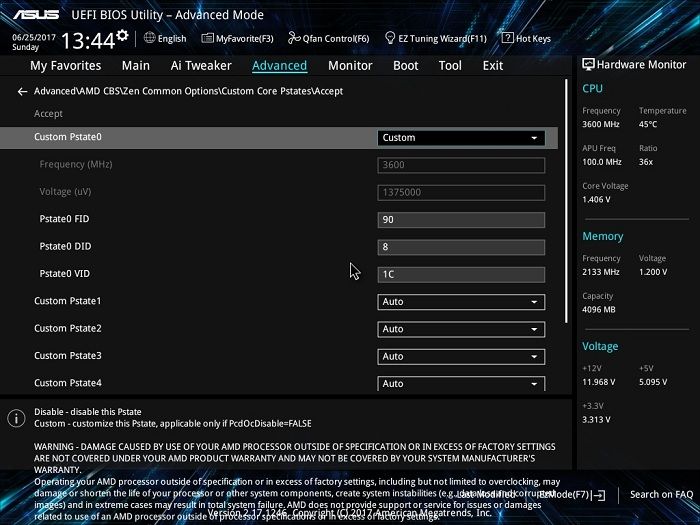700x525 pixels.
Task: Select the Custom Pstate2 label
Action: click(x=68, y=329)
